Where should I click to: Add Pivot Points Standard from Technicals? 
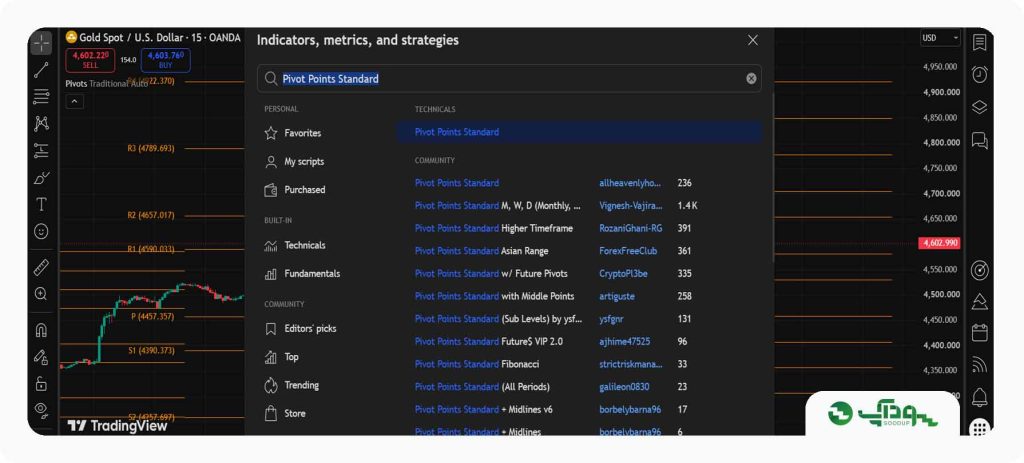tap(579, 132)
